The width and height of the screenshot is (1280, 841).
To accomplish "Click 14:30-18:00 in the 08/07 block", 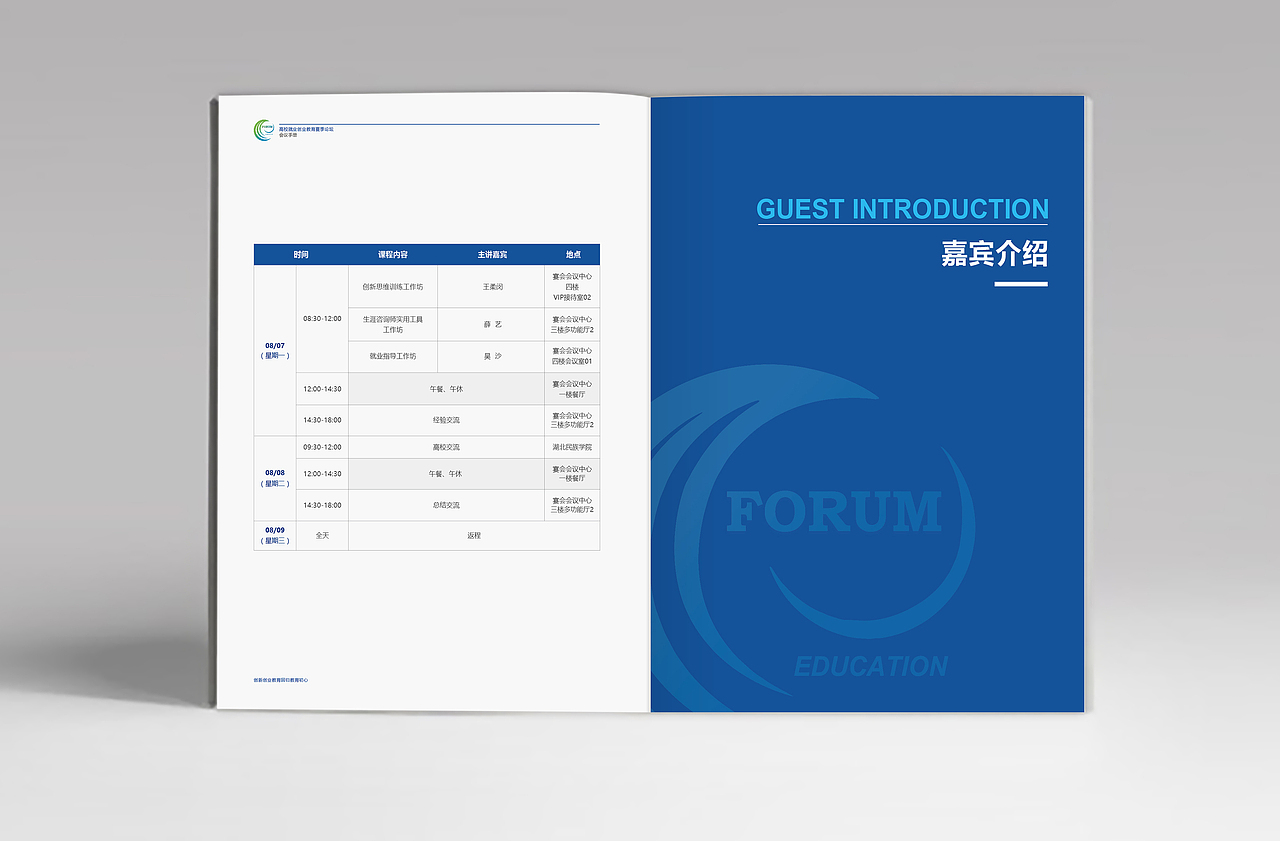I will [322, 420].
